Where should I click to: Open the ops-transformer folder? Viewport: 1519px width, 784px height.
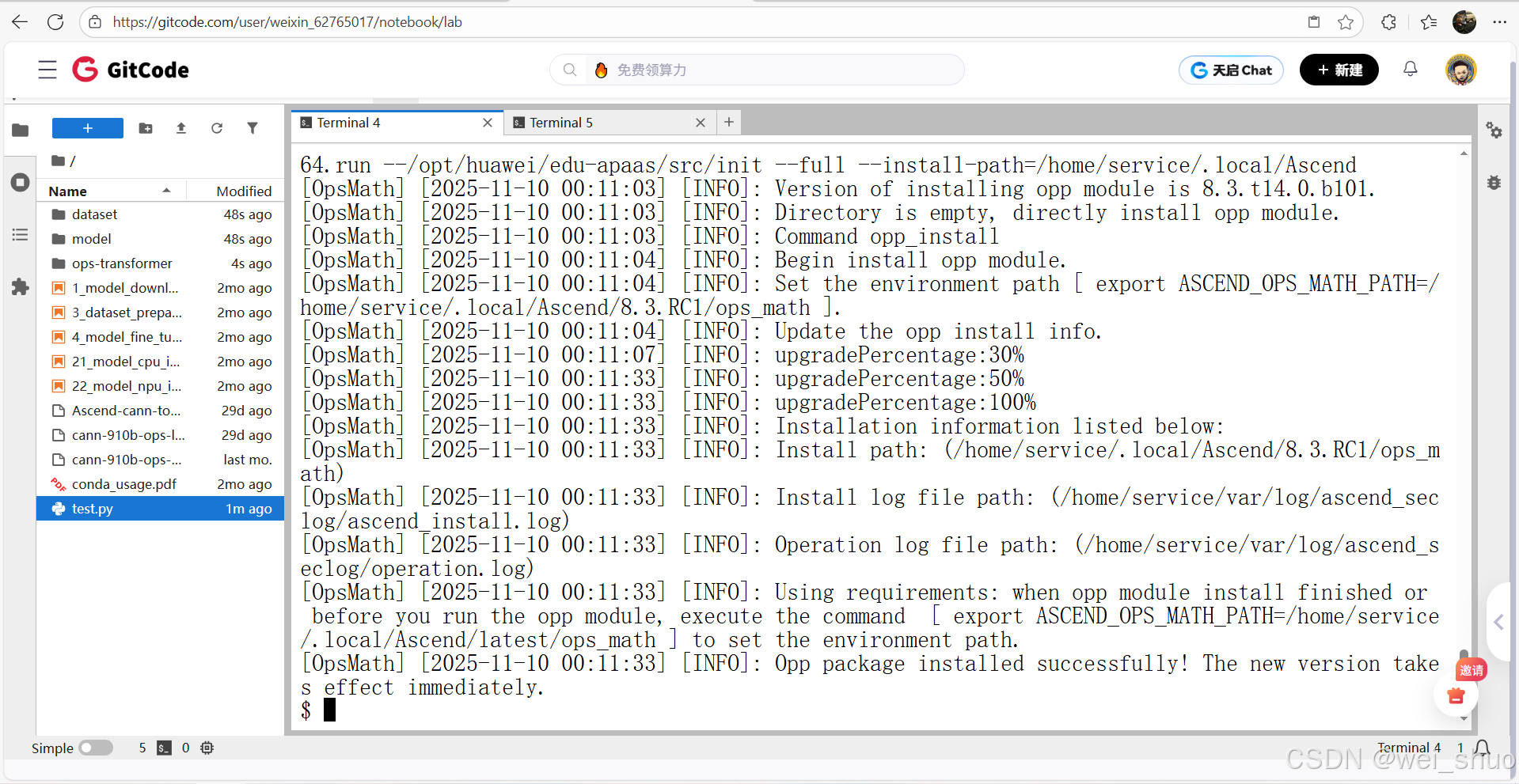tap(161, 263)
